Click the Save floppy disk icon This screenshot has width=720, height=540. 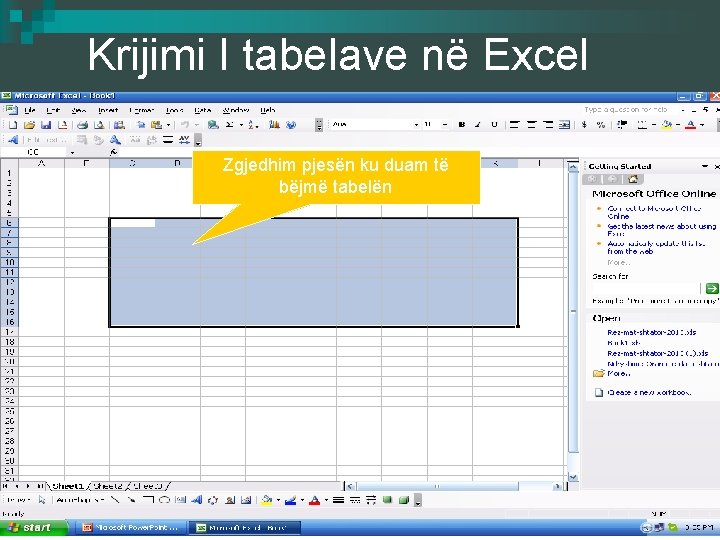(x=46, y=125)
